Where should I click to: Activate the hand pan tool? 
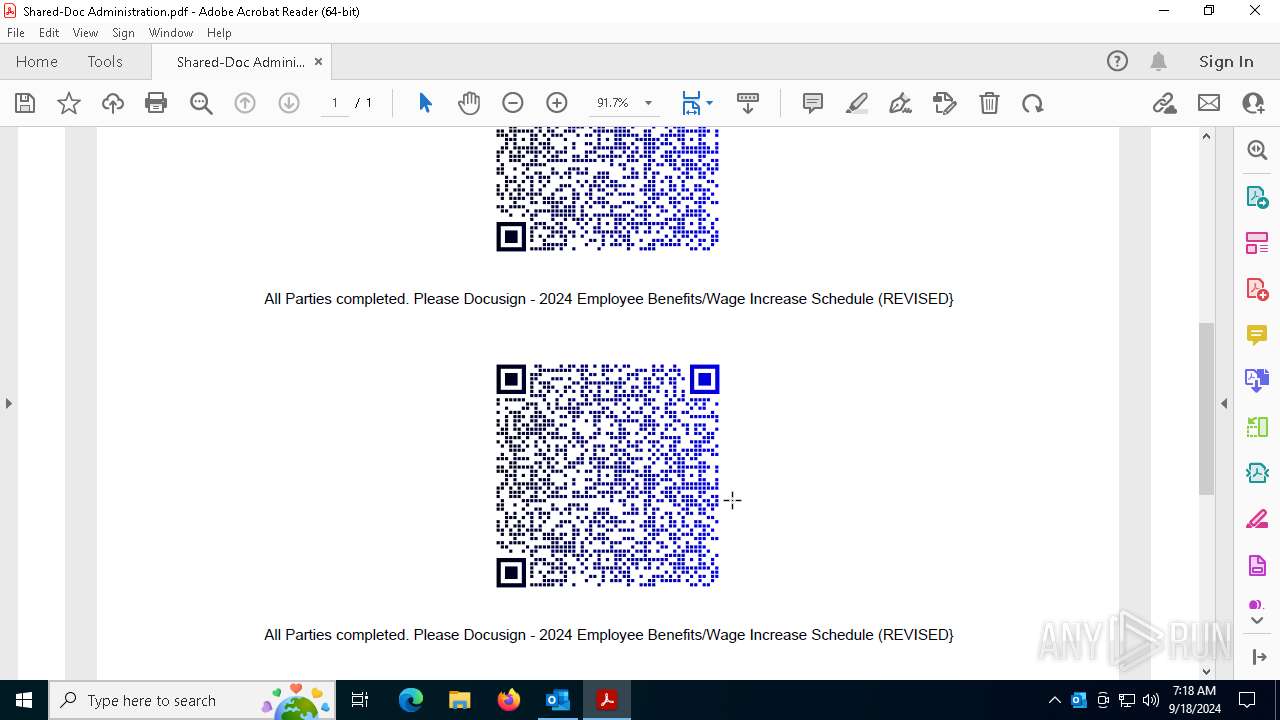(469, 103)
